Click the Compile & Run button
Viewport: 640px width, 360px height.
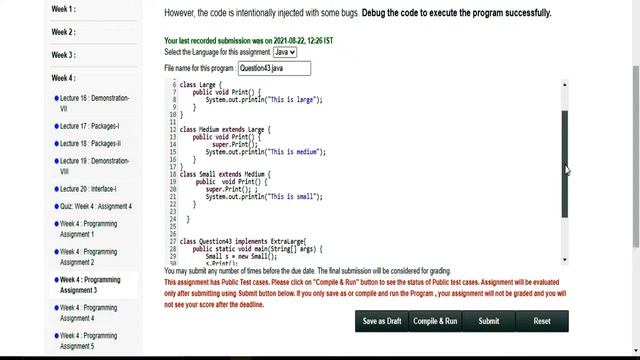click(x=435, y=321)
